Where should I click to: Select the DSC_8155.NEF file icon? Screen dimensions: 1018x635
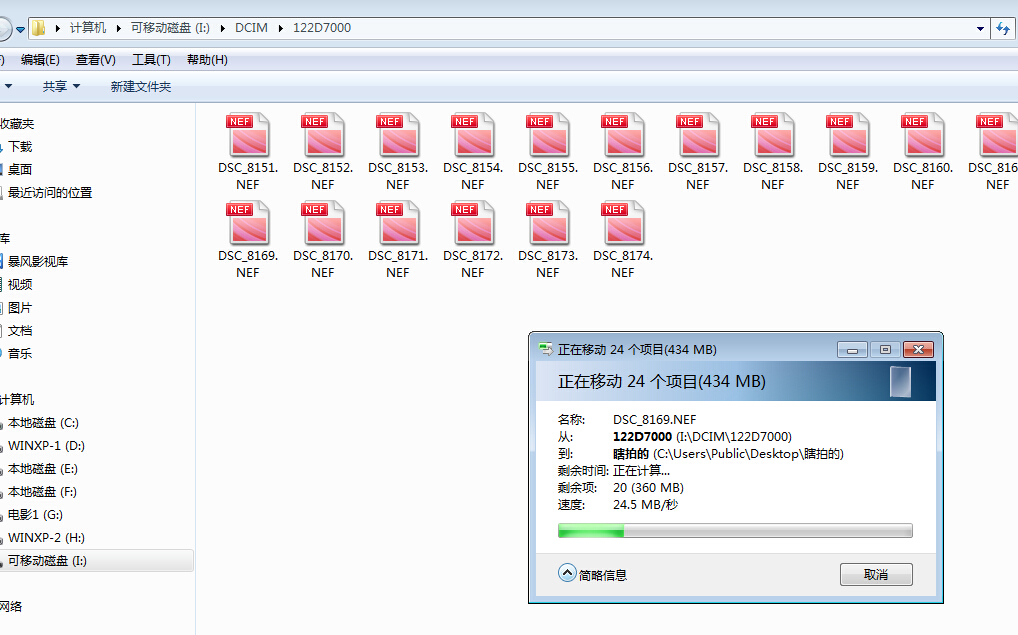tap(548, 134)
